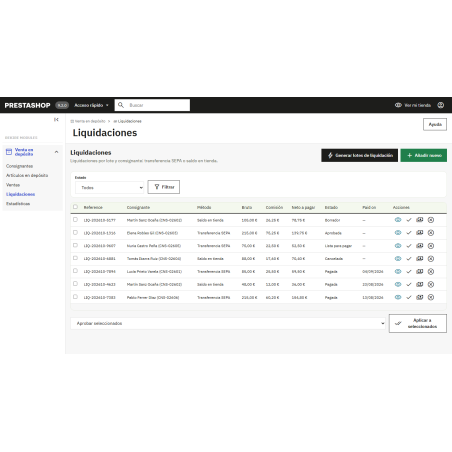This screenshot has height=452, width=452.
Task: Cancel Nuria Castro Peña liquidation
Action: click(x=431, y=246)
